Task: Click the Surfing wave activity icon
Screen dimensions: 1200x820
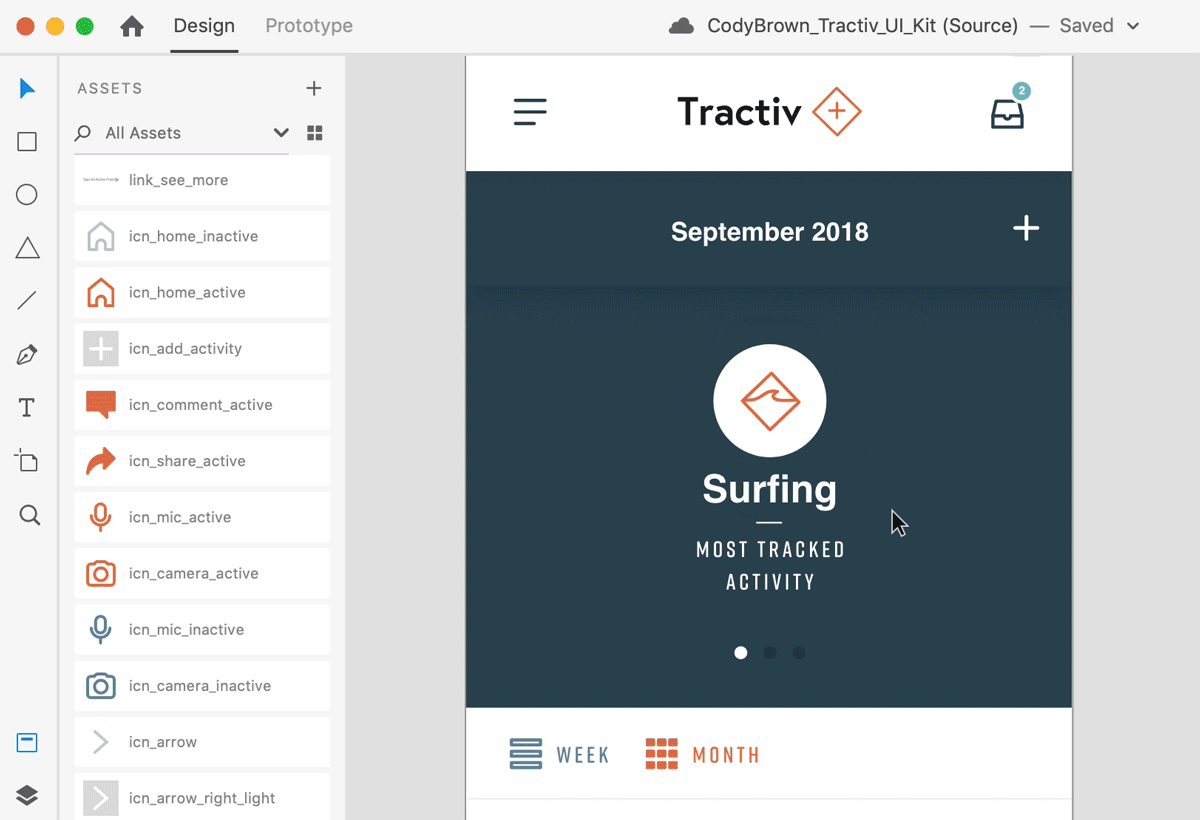Action: point(770,401)
